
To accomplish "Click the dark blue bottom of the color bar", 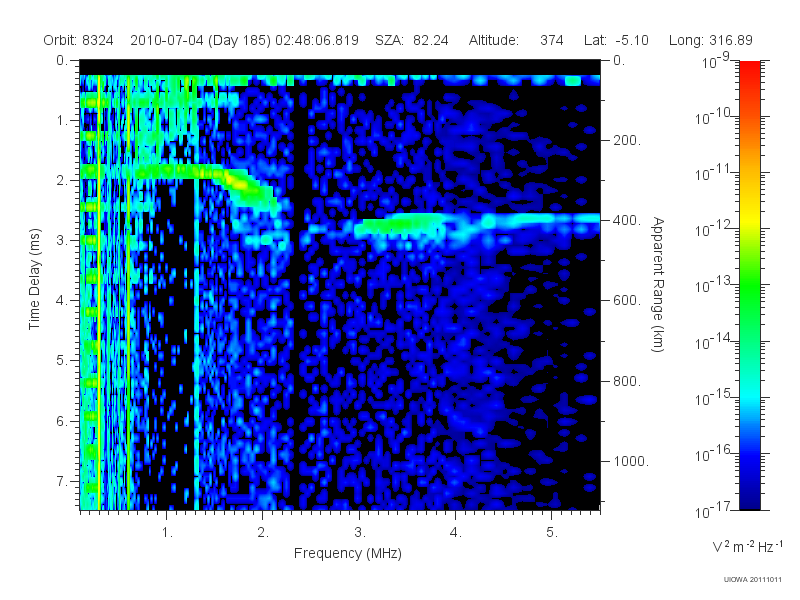I will pyautogui.click(x=750, y=500).
